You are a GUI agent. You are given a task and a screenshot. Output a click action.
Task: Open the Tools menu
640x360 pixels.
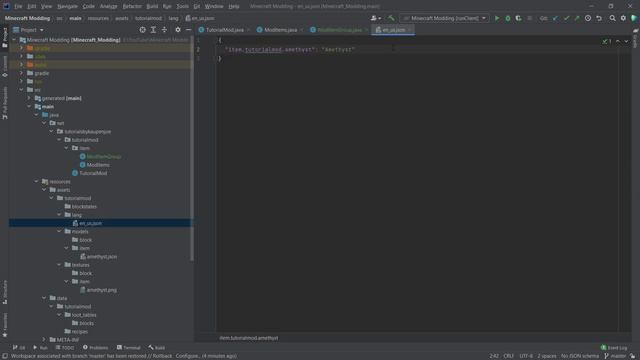pyautogui.click(x=182, y=7)
